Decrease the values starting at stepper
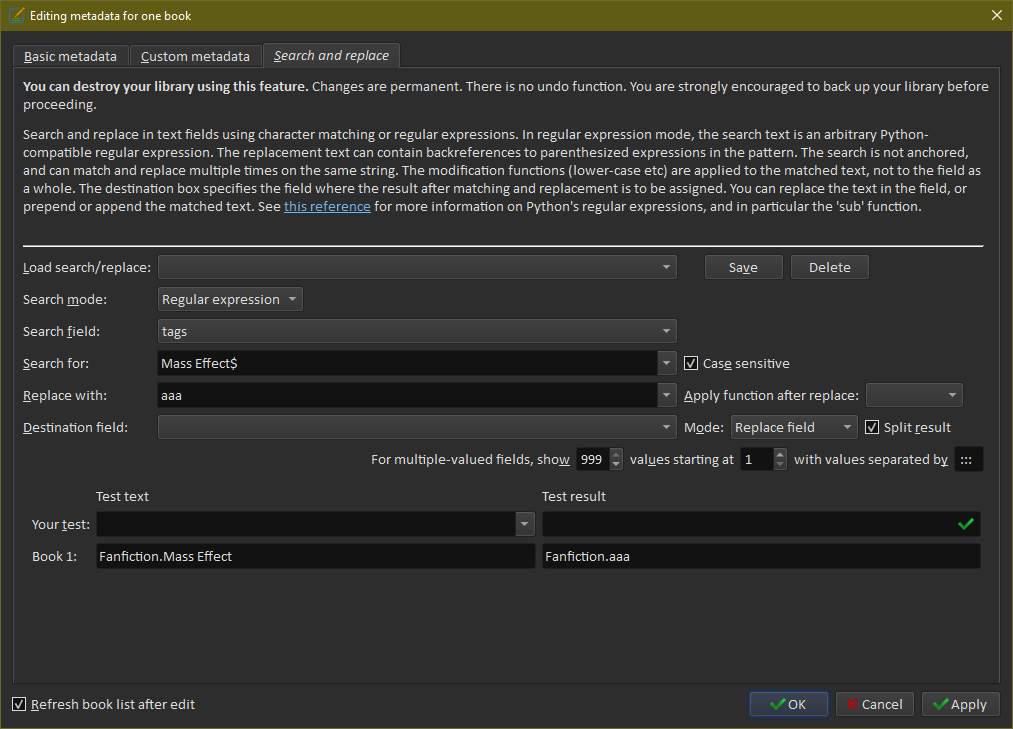This screenshot has height=729, width=1013. pyautogui.click(x=780, y=465)
